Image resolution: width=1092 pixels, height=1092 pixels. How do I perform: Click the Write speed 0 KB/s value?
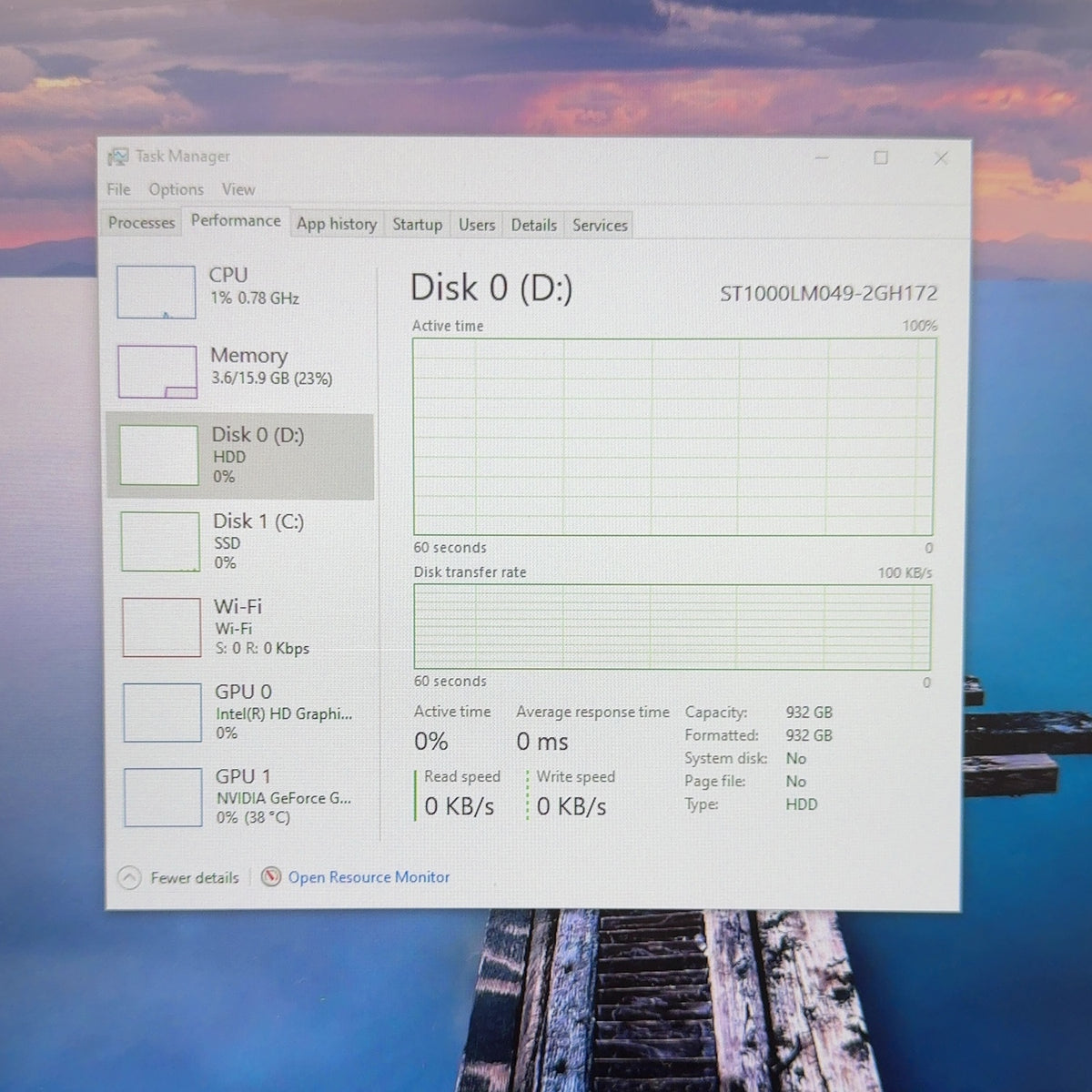tap(571, 806)
